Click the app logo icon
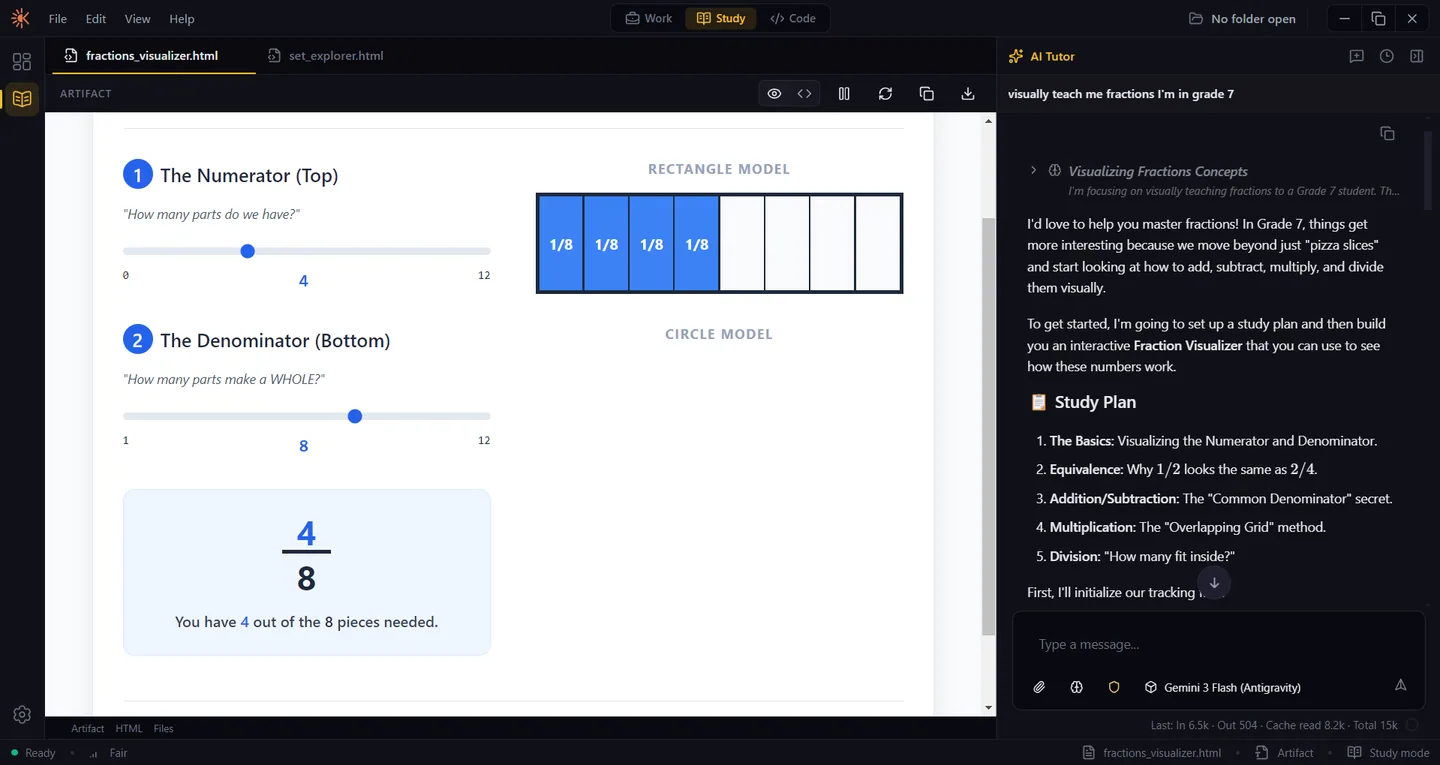 20,18
